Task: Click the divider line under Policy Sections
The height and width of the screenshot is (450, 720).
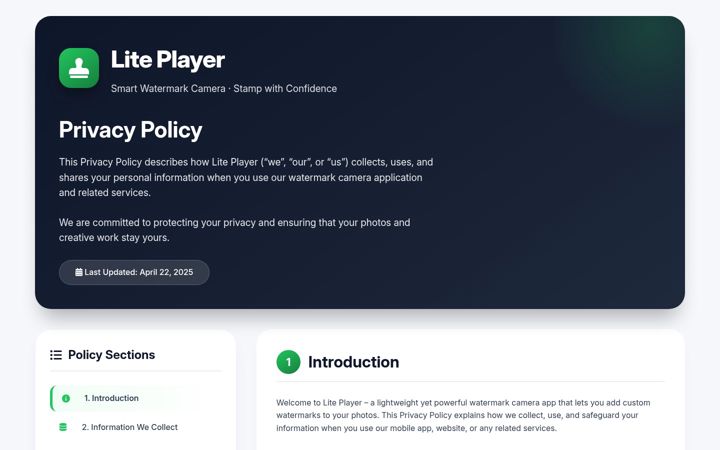Action: [x=136, y=371]
